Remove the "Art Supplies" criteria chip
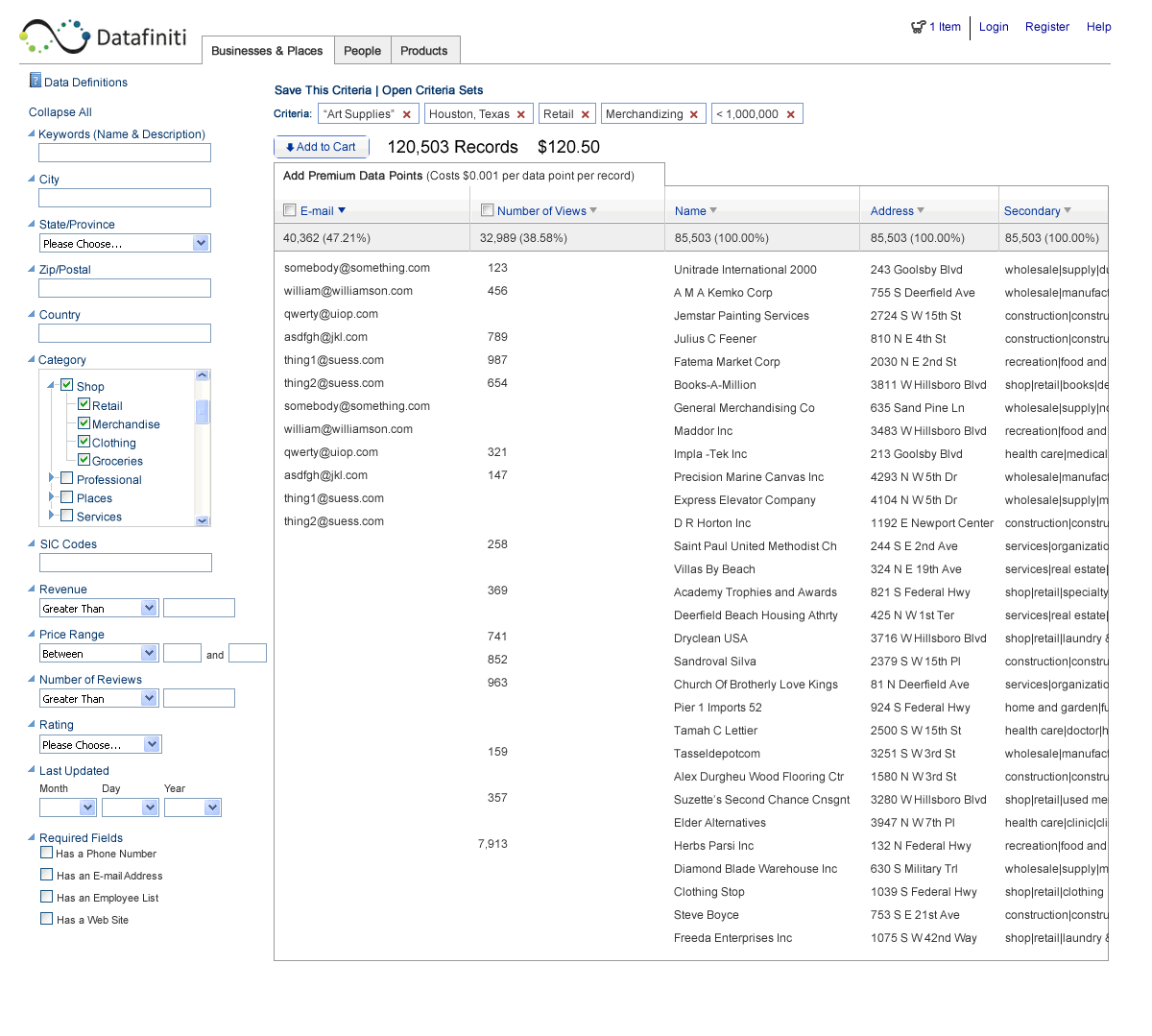The width and height of the screenshot is (1152, 1036). tap(407, 114)
